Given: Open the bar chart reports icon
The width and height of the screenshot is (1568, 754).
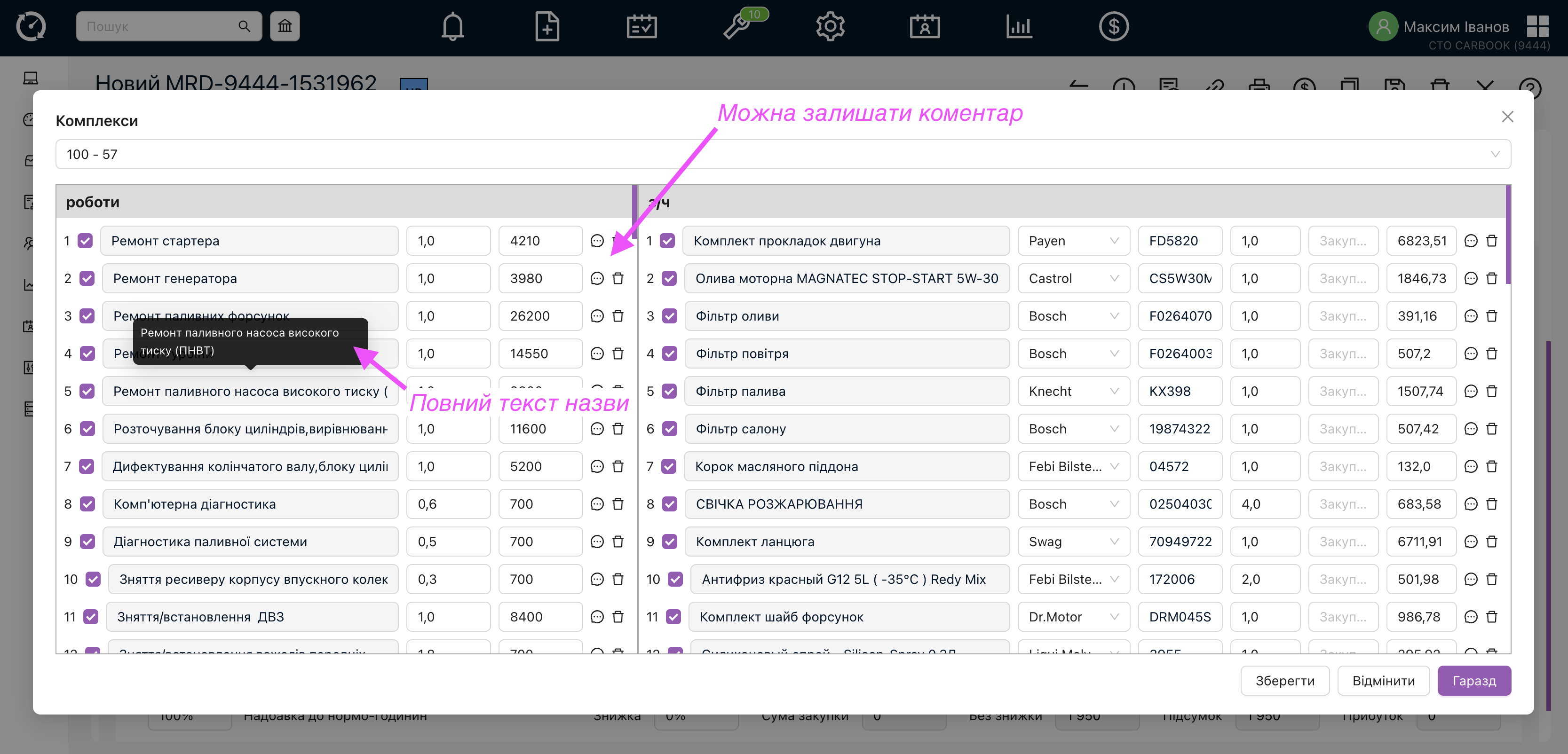Looking at the screenshot, I should pos(1019,27).
